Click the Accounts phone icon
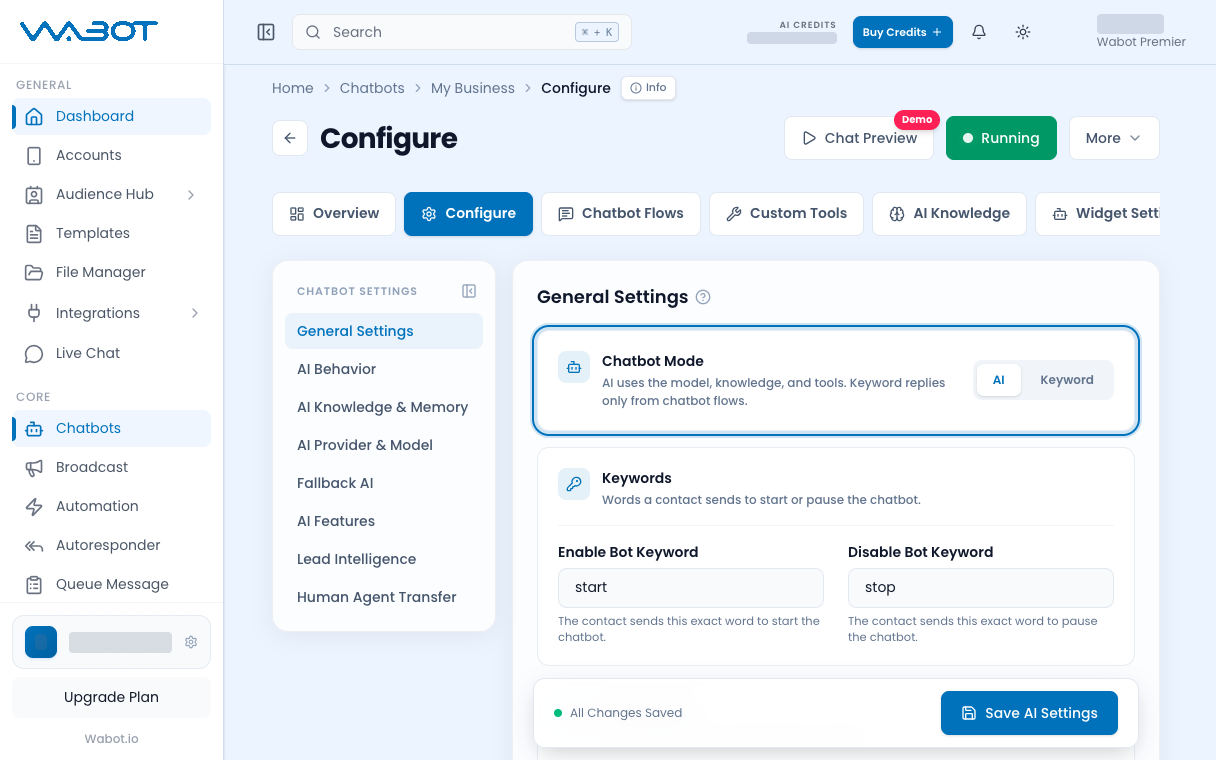 point(34,155)
